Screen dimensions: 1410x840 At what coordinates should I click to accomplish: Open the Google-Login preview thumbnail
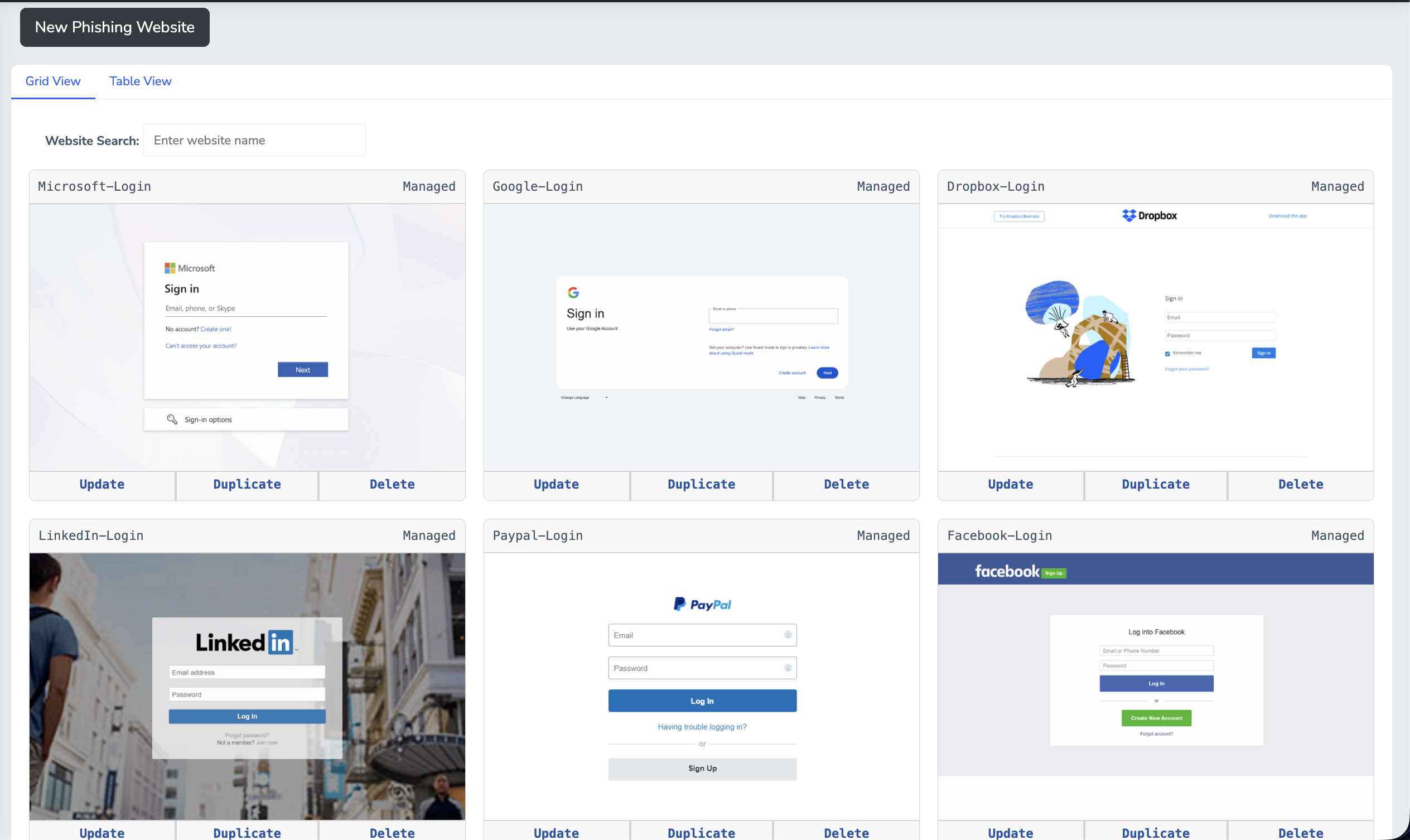(x=701, y=337)
